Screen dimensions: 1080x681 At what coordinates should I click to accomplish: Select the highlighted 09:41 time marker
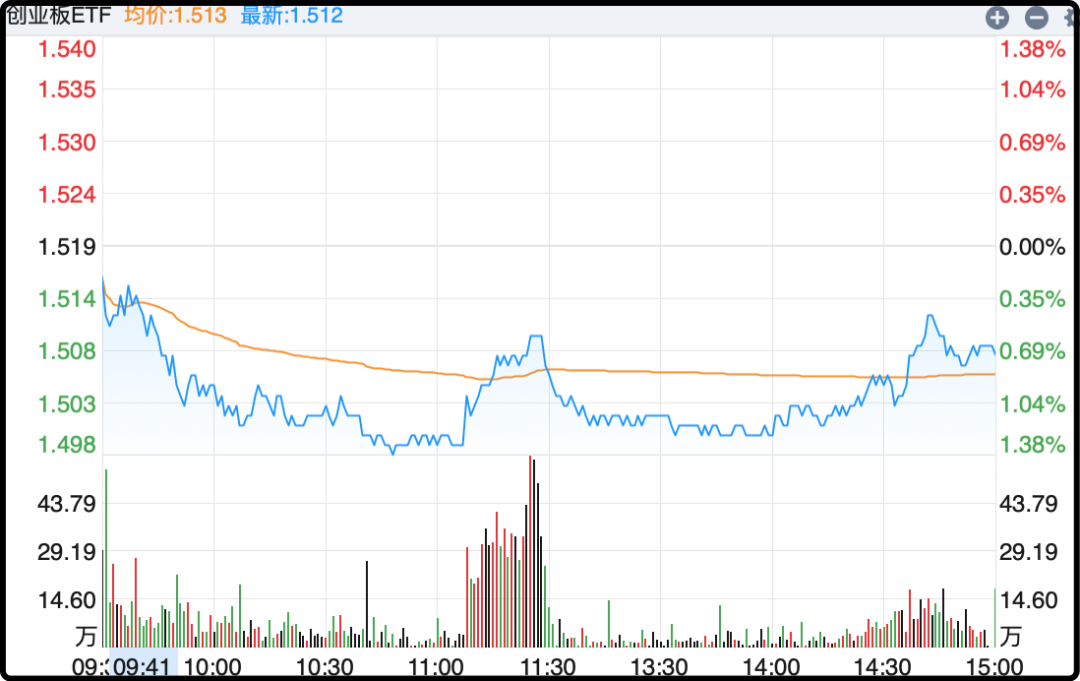(142, 666)
